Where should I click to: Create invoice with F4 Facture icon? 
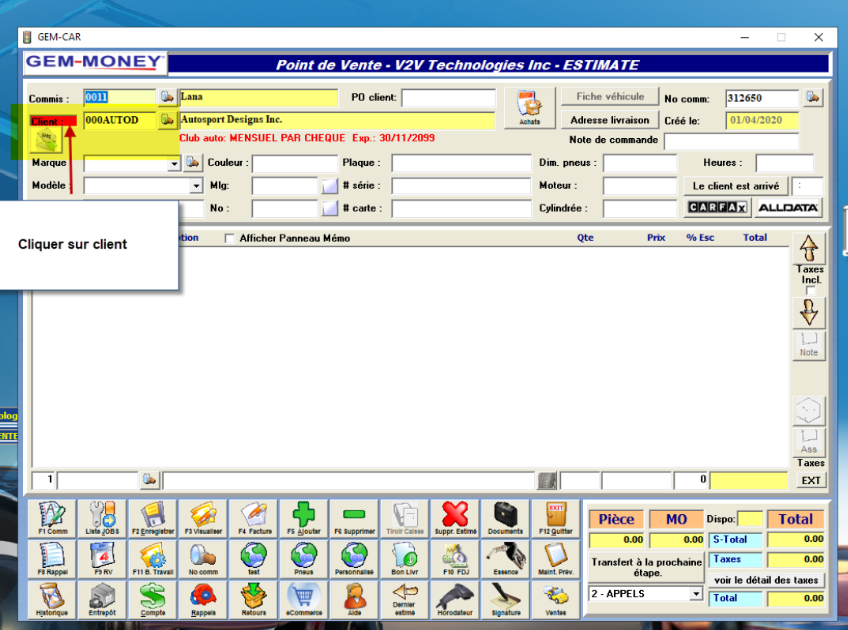[254, 519]
